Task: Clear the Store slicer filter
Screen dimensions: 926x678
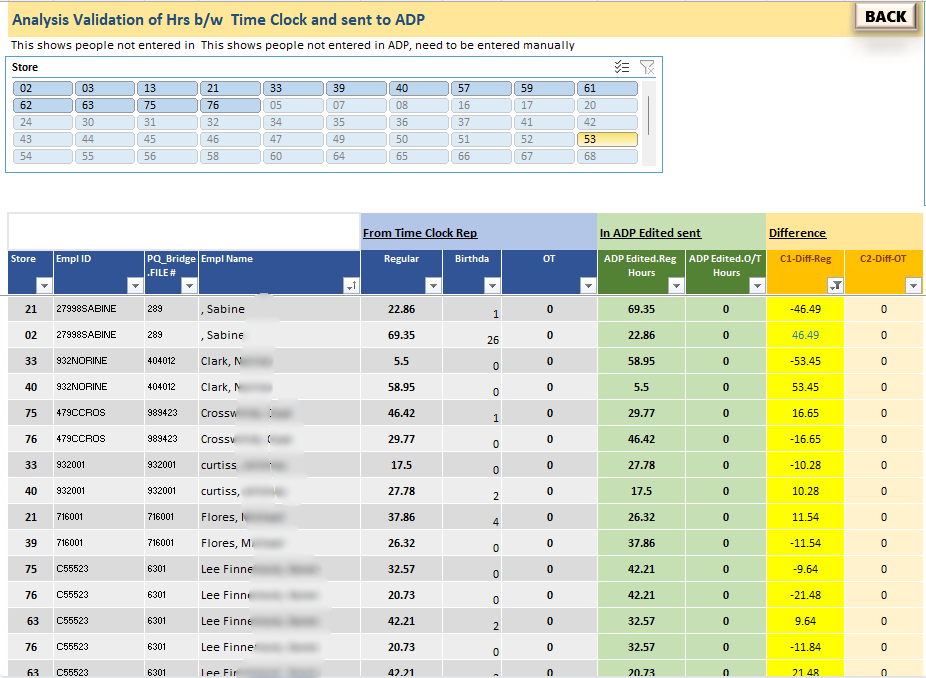Action: point(647,67)
